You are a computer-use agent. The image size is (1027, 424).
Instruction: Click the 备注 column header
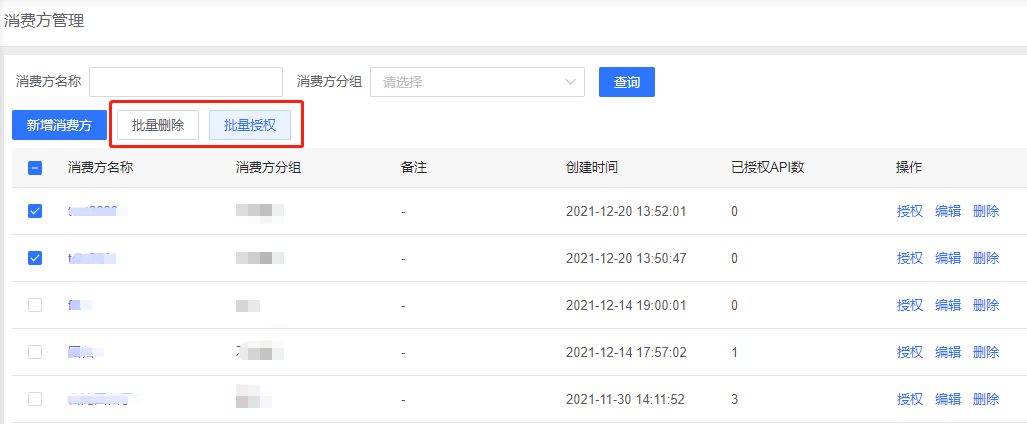414,168
